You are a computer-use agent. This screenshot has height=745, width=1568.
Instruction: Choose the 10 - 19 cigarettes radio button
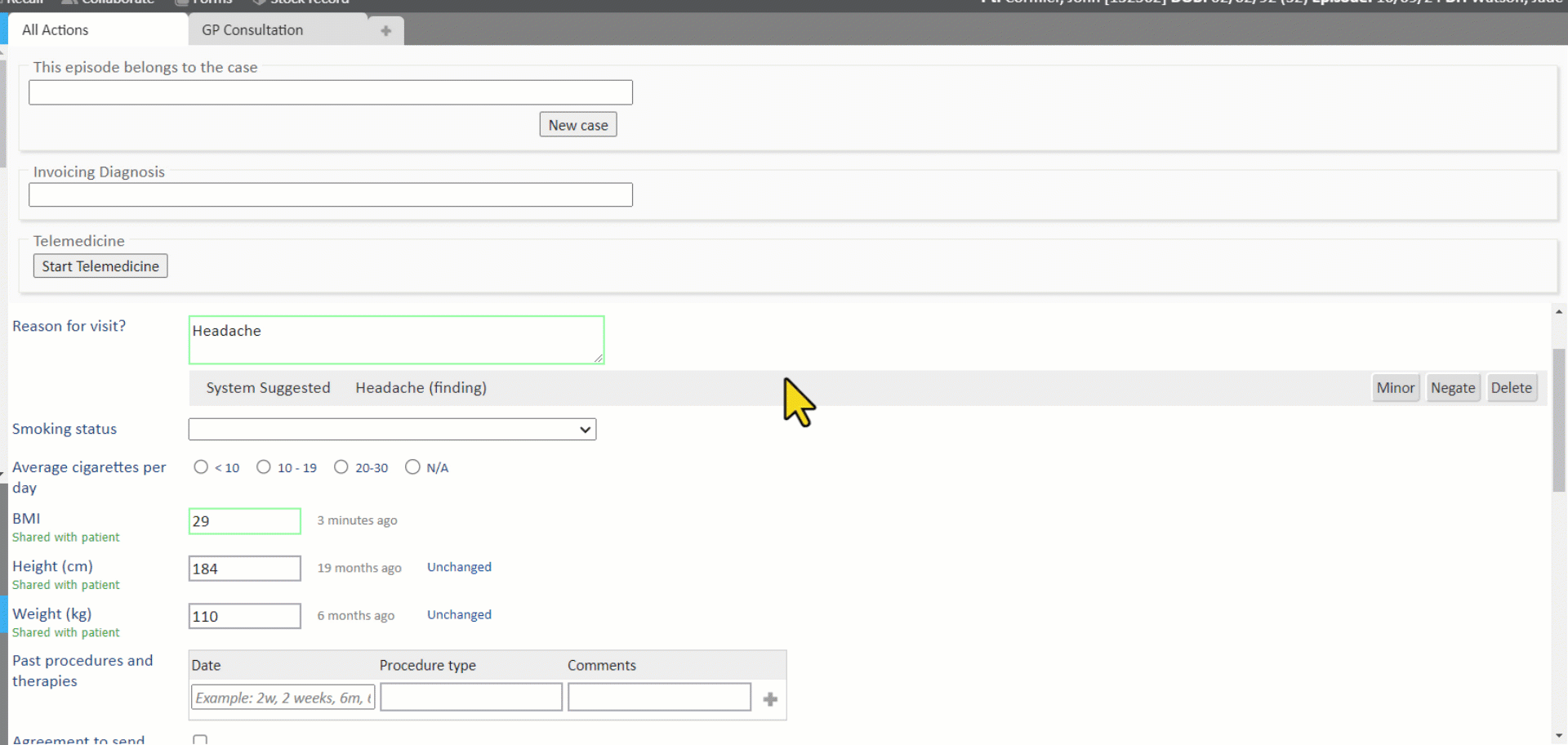pyautogui.click(x=263, y=467)
